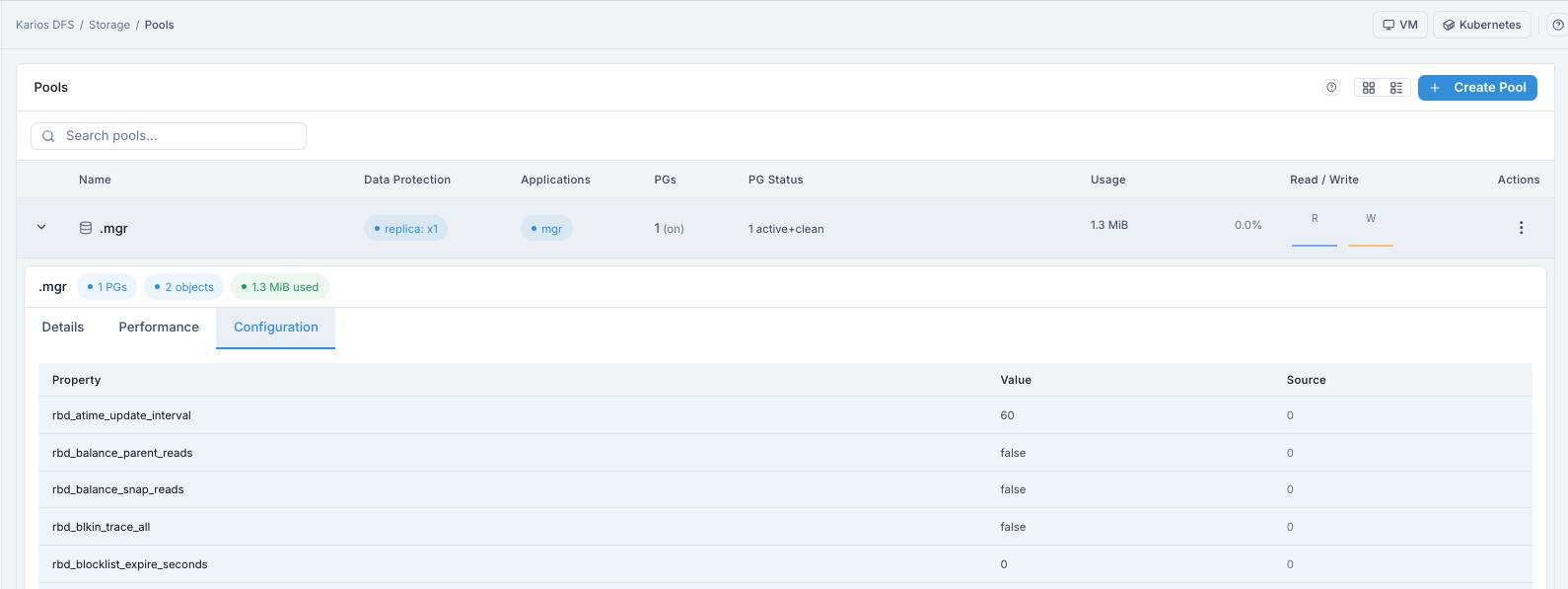This screenshot has width=1568, height=589.
Task: Click the mgr application badge
Action: pyautogui.click(x=546, y=229)
